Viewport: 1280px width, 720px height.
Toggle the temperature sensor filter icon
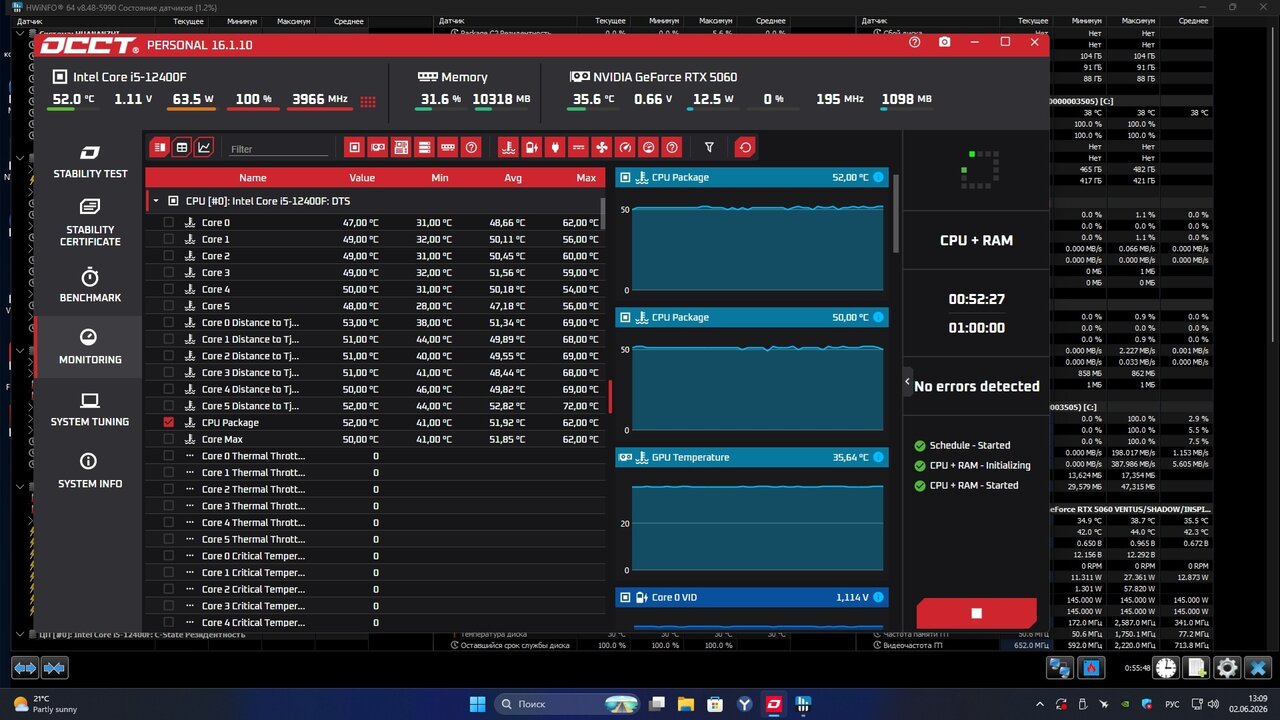click(x=508, y=147)
